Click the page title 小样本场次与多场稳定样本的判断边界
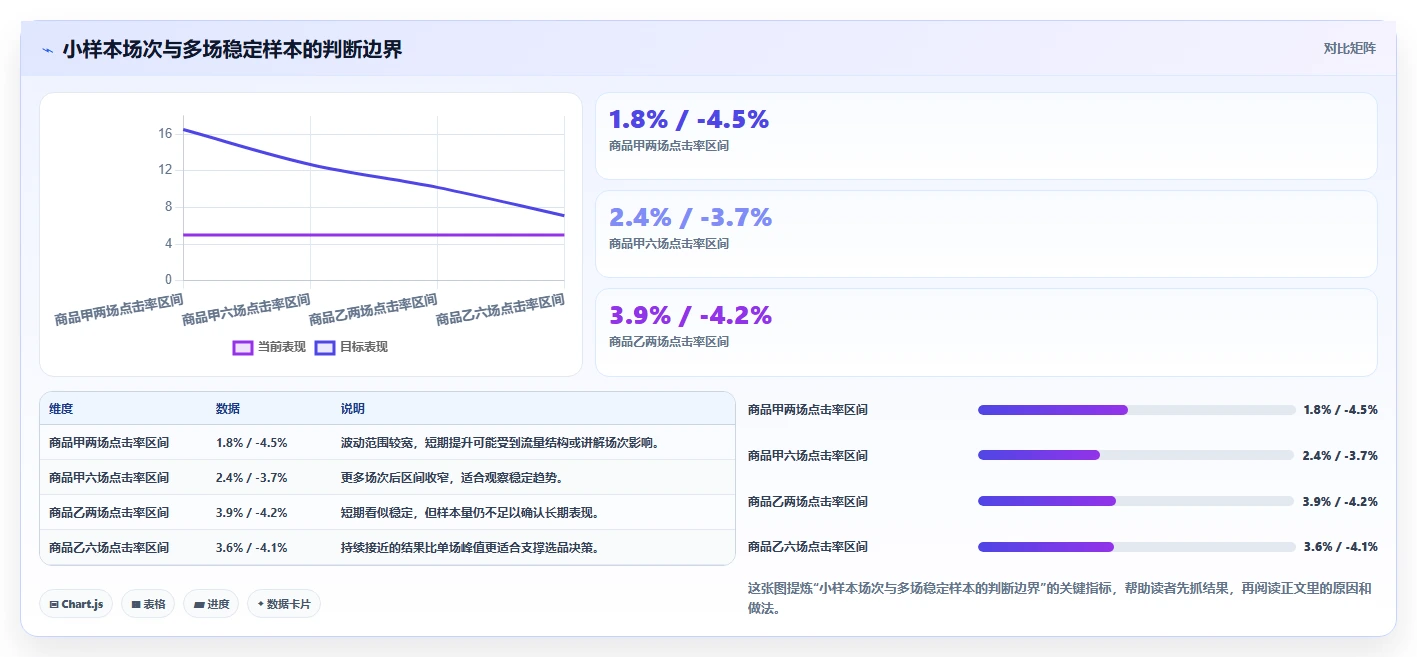 (232, 49)
